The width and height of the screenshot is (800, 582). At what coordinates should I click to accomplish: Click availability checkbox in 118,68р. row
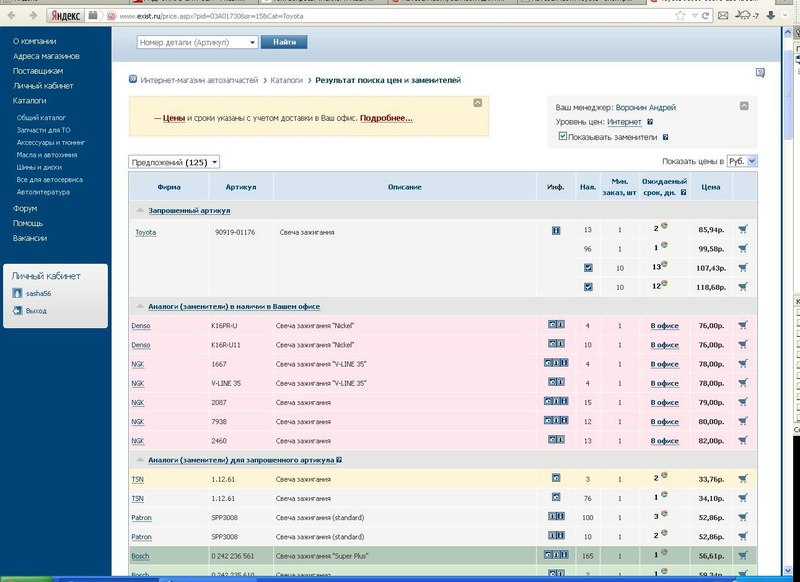click(x=588, y=287)
